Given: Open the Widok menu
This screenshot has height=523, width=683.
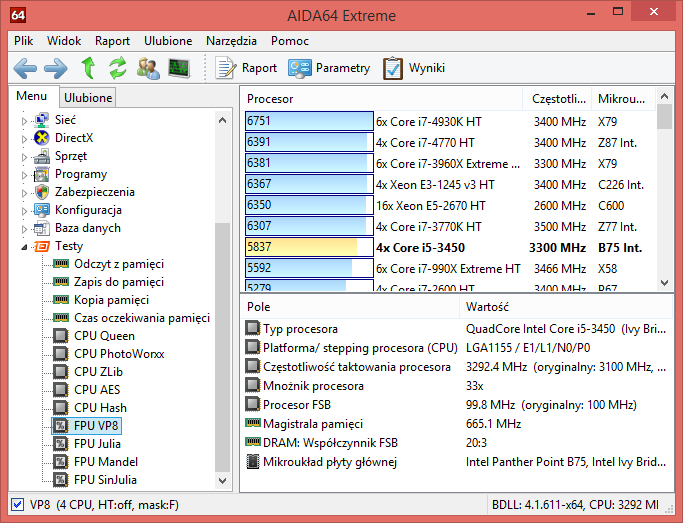Looking at the screenshot, I should coord(64,41).
